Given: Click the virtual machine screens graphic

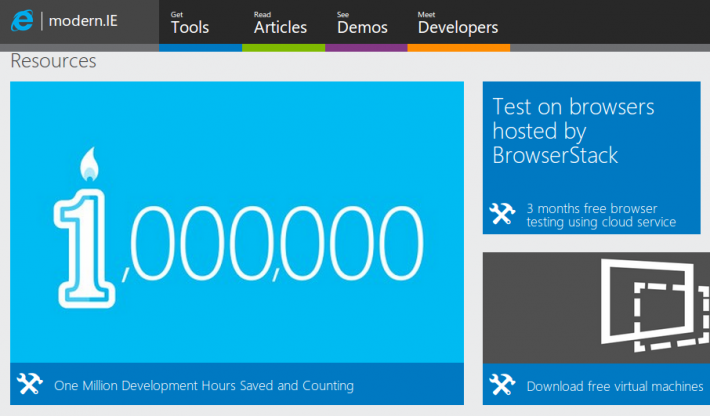Looking at the screenshot, I should pyautogui.click(x=655, y=305).
